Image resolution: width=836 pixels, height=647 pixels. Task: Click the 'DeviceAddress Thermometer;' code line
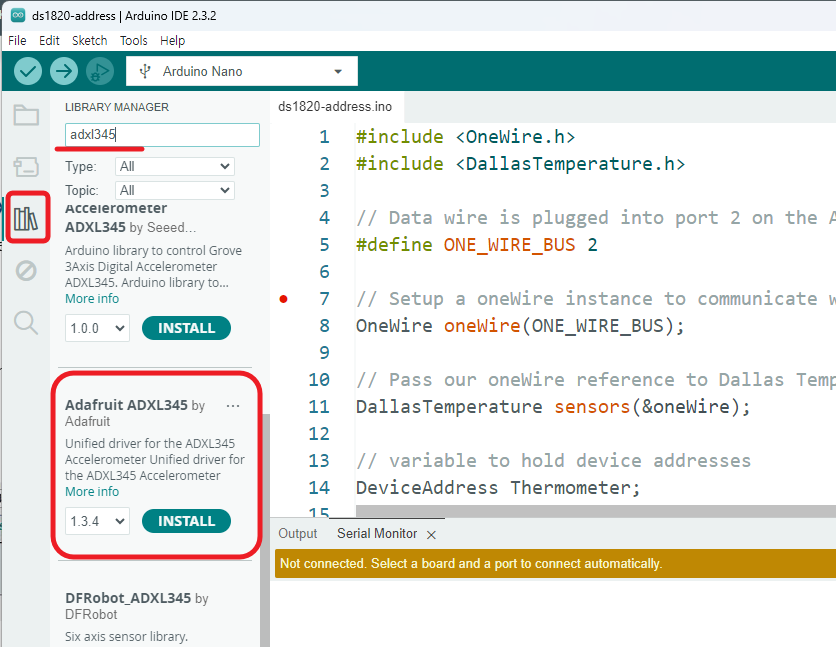[x=498, y=488]
